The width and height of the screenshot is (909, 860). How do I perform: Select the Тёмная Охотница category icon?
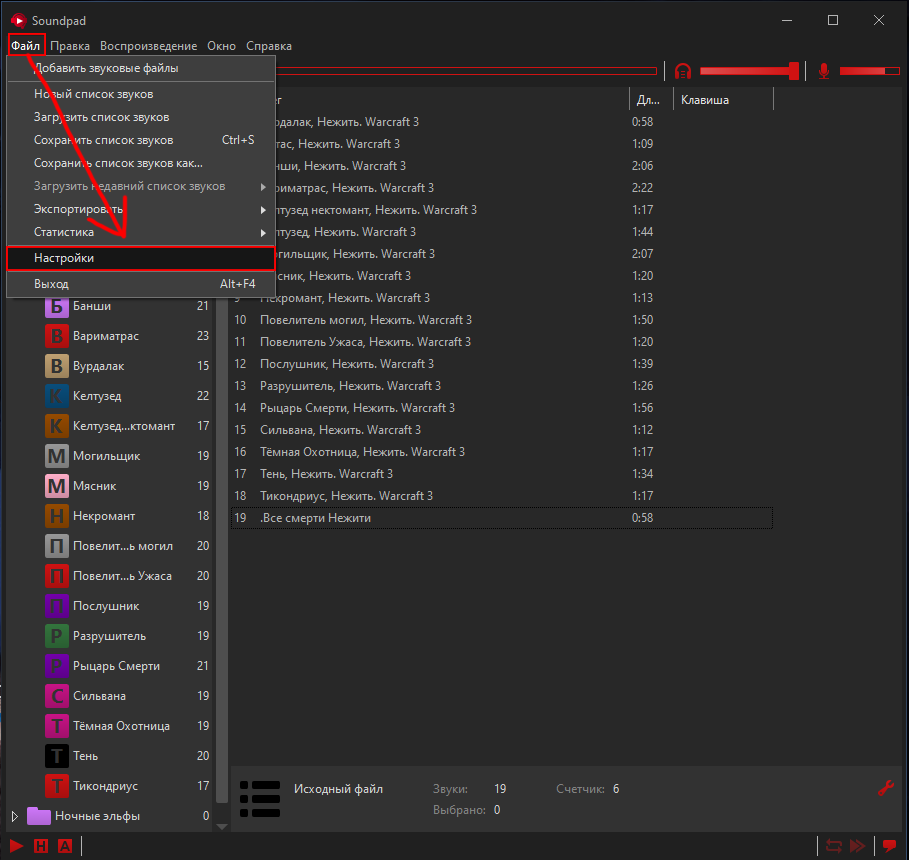(x=57, y=726)
